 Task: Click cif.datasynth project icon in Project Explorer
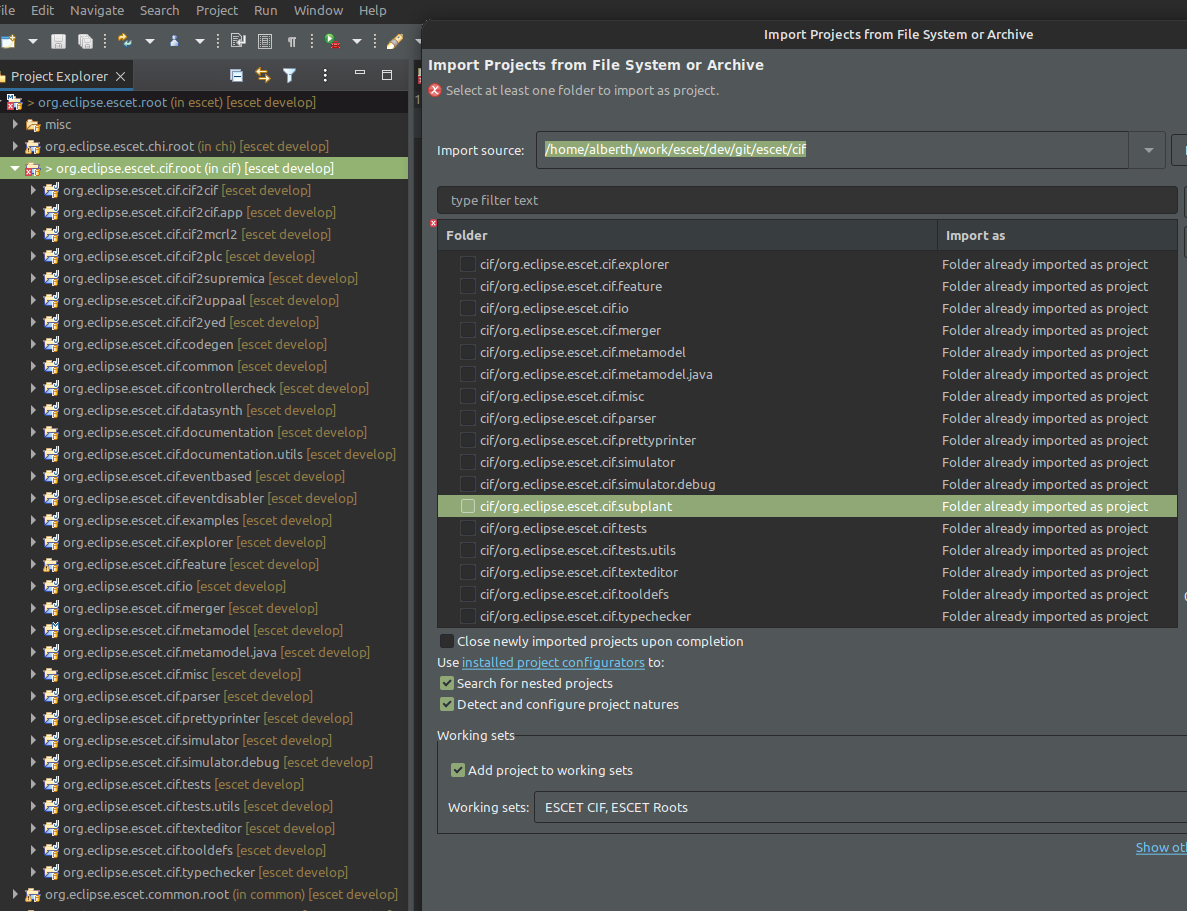51,410
